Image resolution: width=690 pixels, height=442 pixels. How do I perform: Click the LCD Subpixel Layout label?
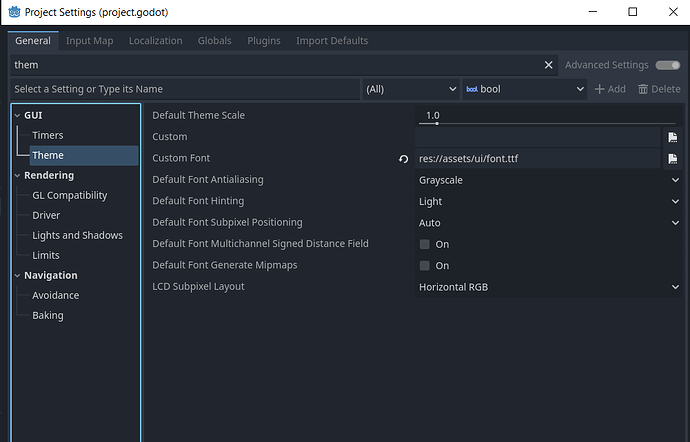tap(198, 287)
